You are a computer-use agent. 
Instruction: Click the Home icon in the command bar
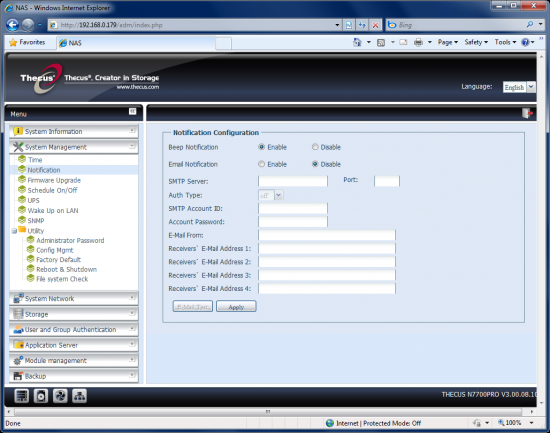(x=357, y=42)
